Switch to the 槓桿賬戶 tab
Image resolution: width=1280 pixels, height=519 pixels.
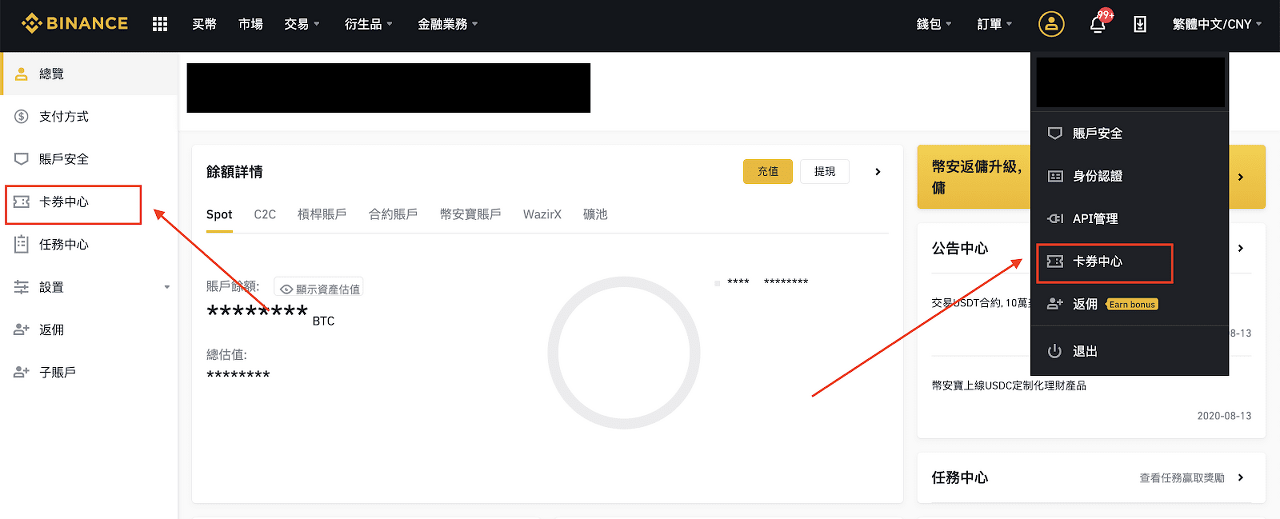pos(322,214)
